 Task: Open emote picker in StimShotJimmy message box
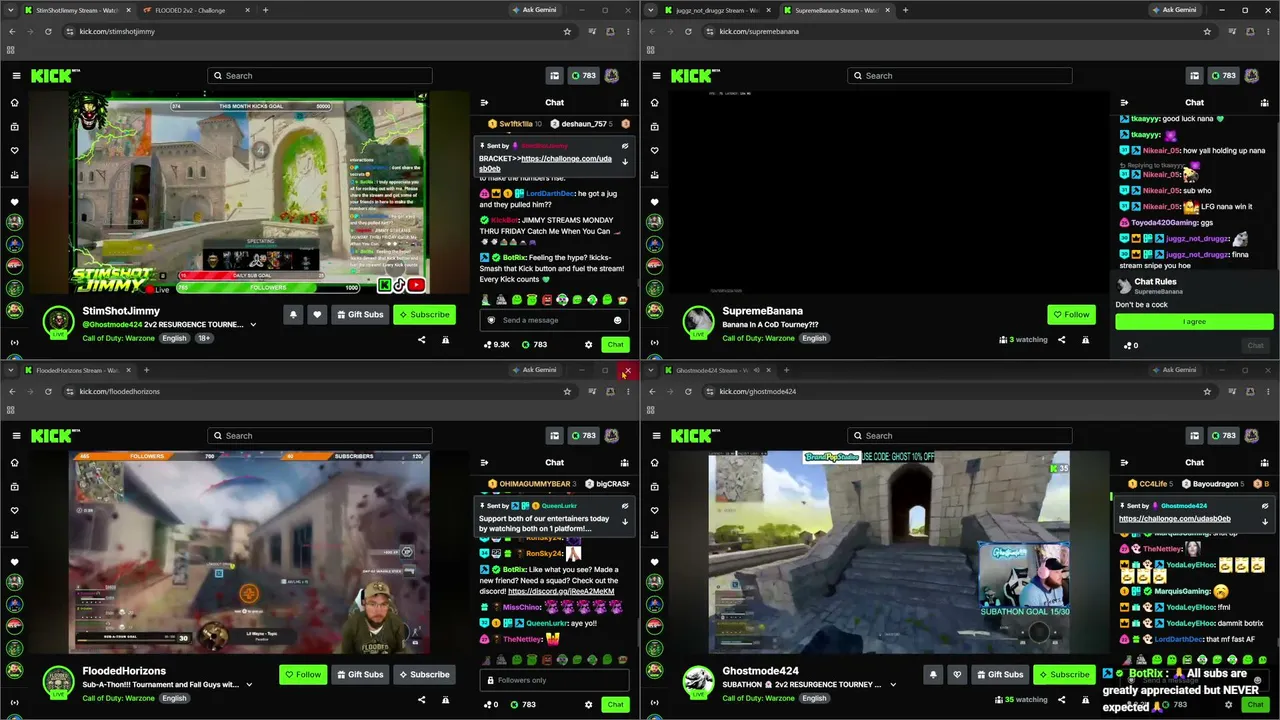point(617,320)
